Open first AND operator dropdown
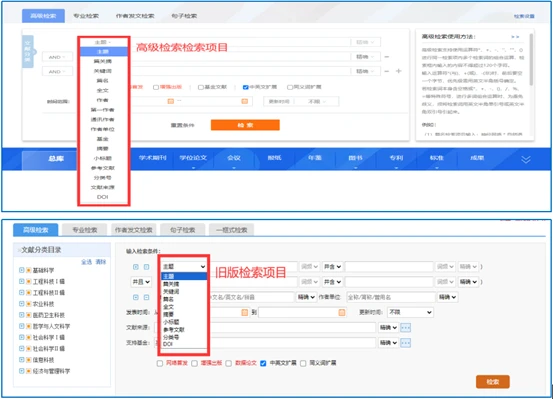Screen dimensions: 553x399 (x=57, y=57)
